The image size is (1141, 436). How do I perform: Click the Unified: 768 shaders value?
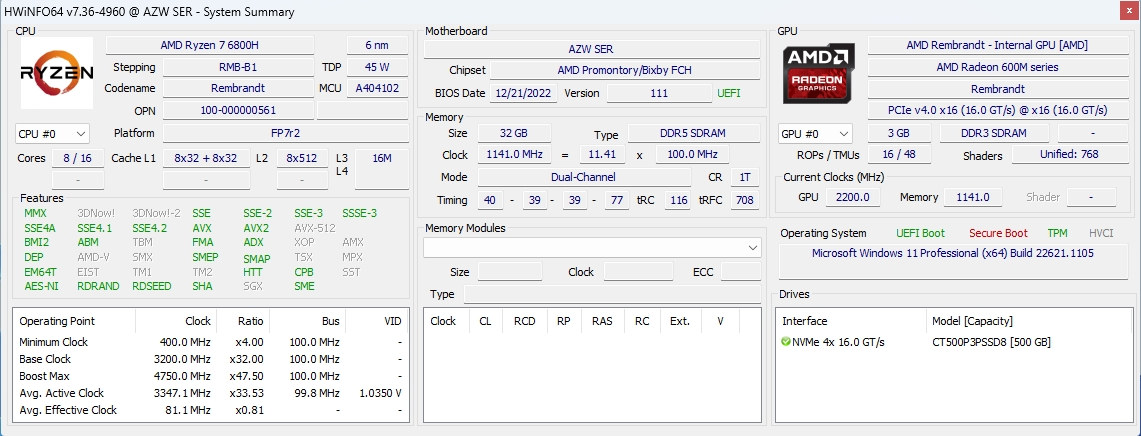click(1069, 154)
